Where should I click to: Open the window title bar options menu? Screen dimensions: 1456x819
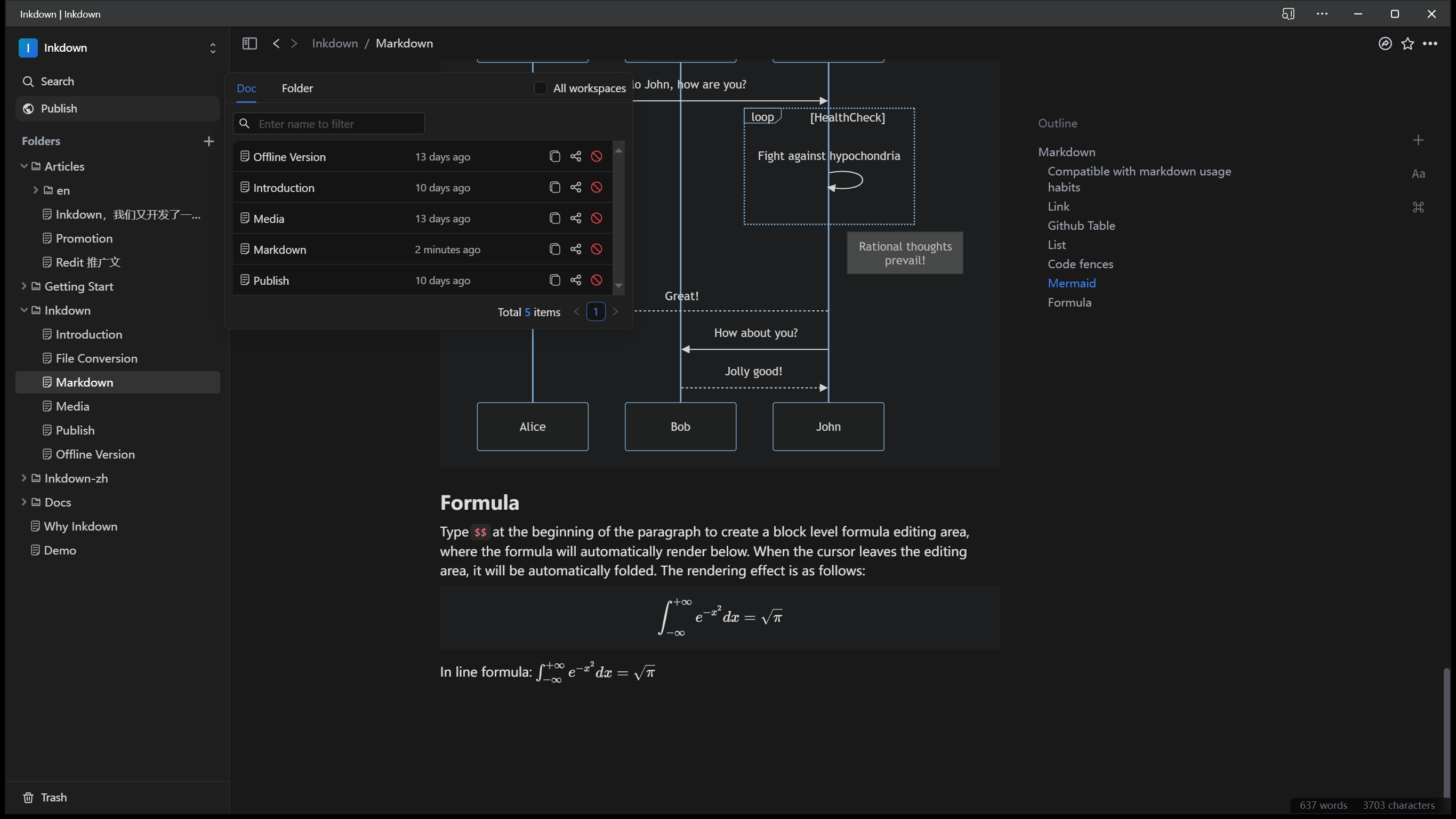(x=1322, y=13)
